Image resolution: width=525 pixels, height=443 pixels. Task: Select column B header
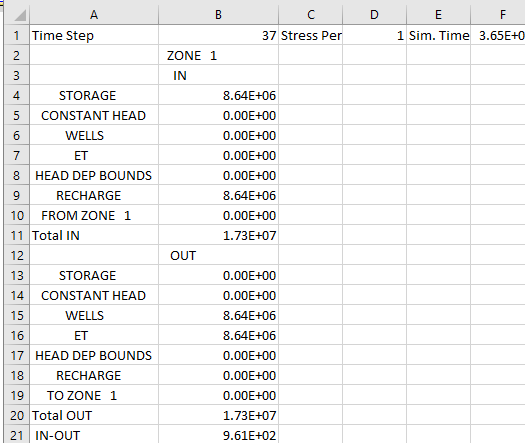point(218,15)
